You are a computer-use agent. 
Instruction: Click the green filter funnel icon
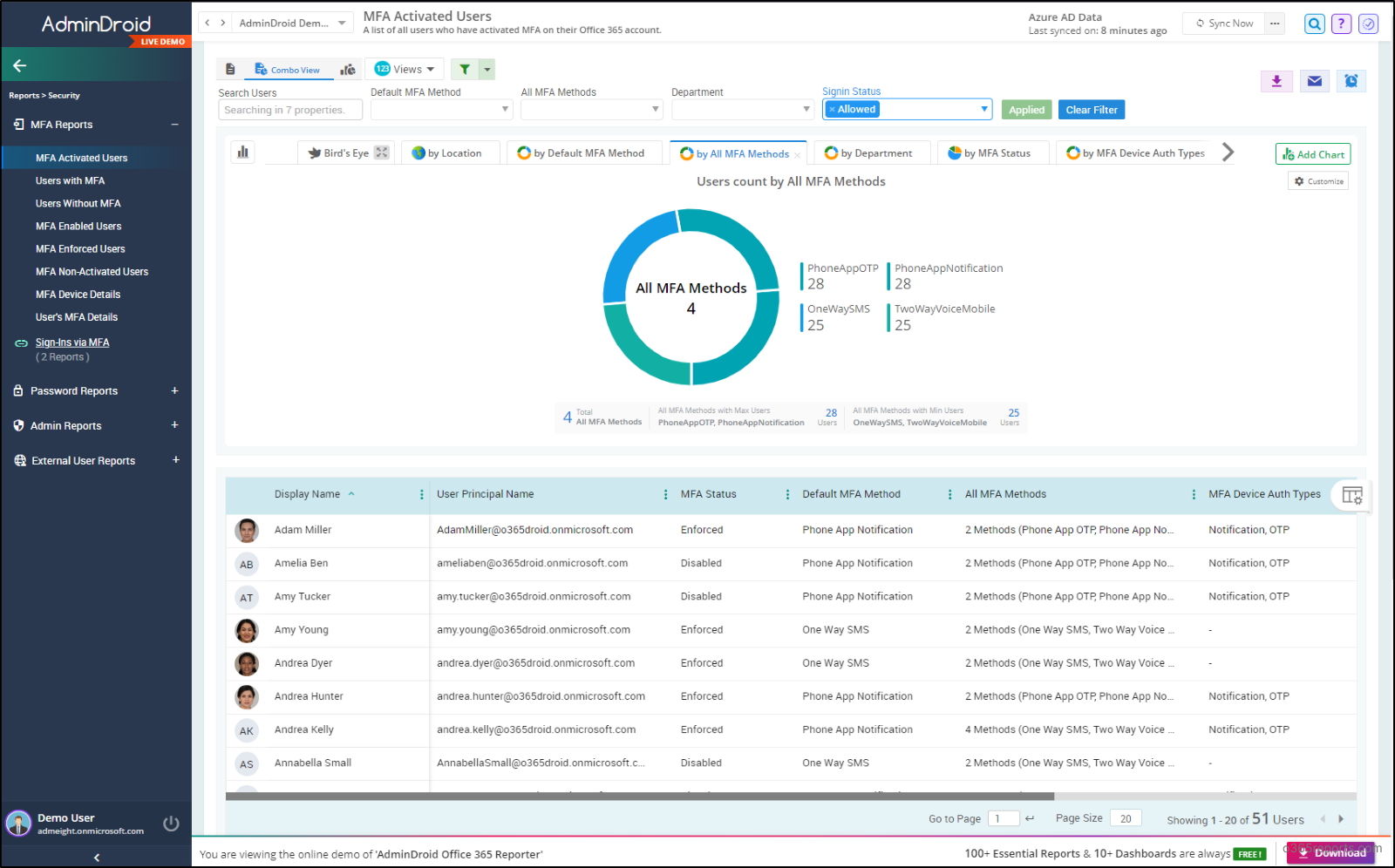coord(465,69)
